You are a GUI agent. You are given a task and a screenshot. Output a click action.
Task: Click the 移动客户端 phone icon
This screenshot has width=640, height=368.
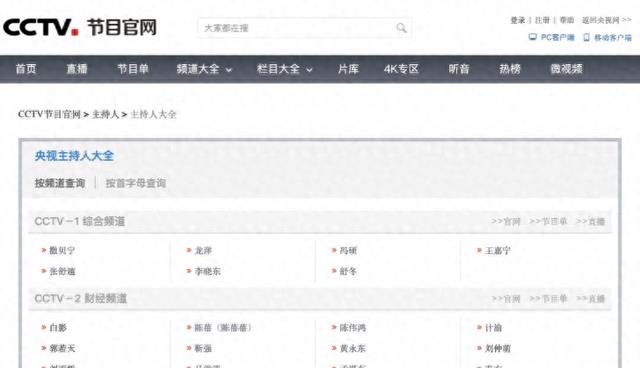coord(587,38)
